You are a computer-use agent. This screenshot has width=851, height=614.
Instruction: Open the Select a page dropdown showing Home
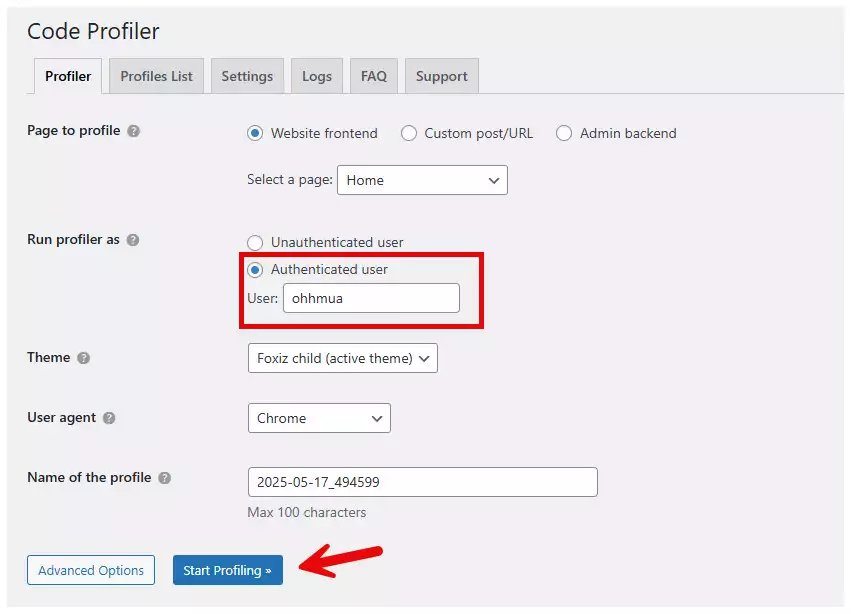pos(422,180)
